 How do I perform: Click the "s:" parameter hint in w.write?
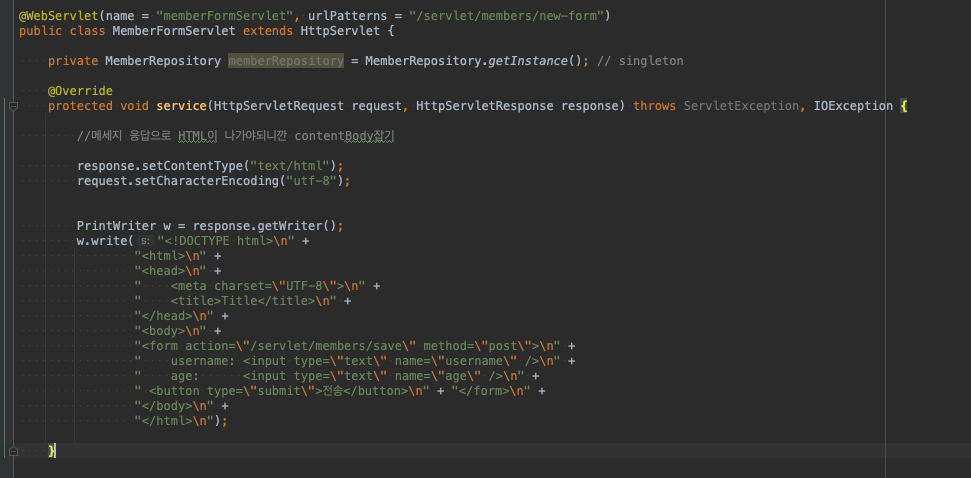[x=146, y=241]
